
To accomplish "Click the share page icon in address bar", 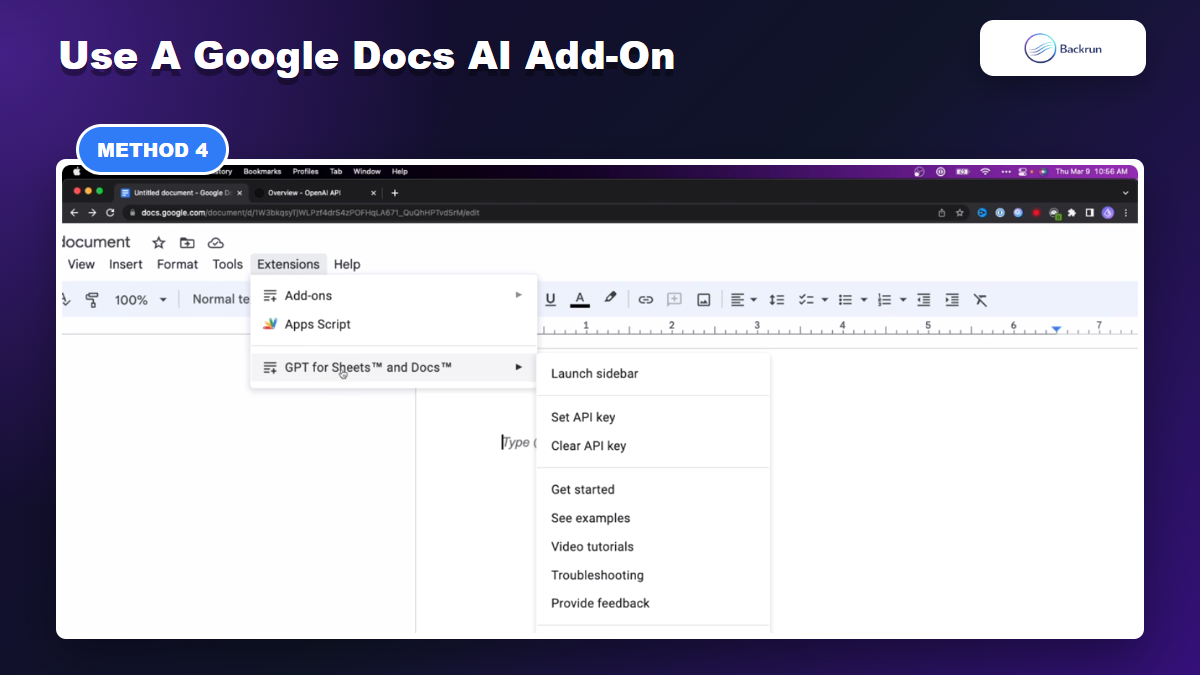I will point(941,212).
